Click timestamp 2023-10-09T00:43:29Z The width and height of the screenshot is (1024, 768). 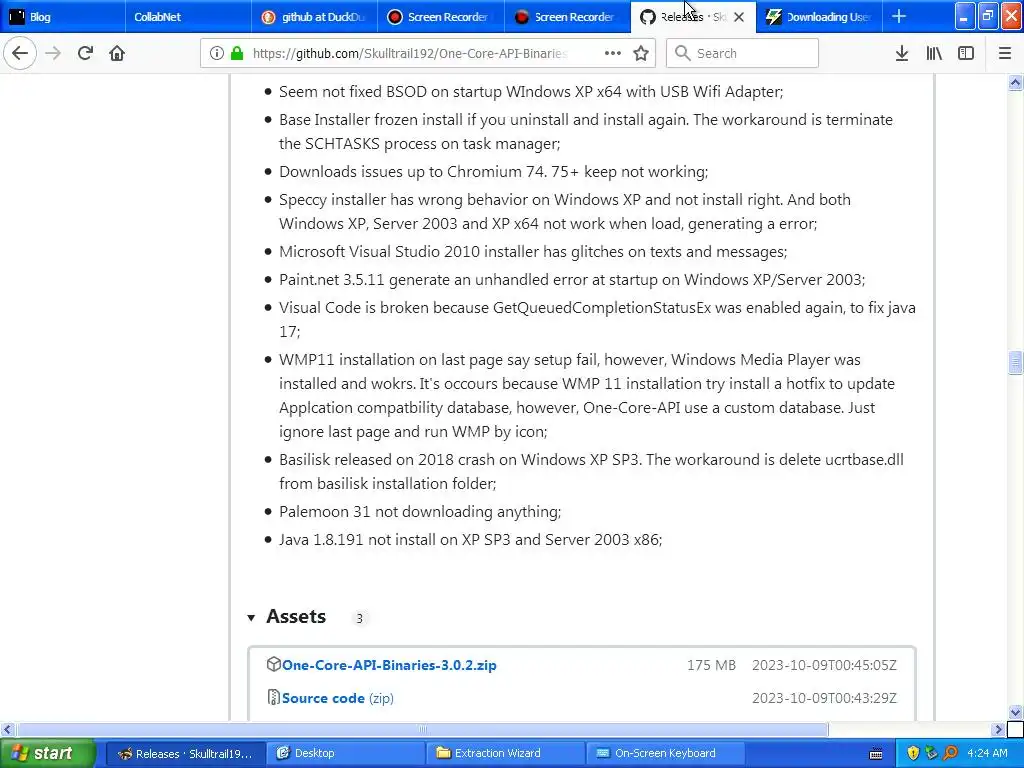(824, 698)
